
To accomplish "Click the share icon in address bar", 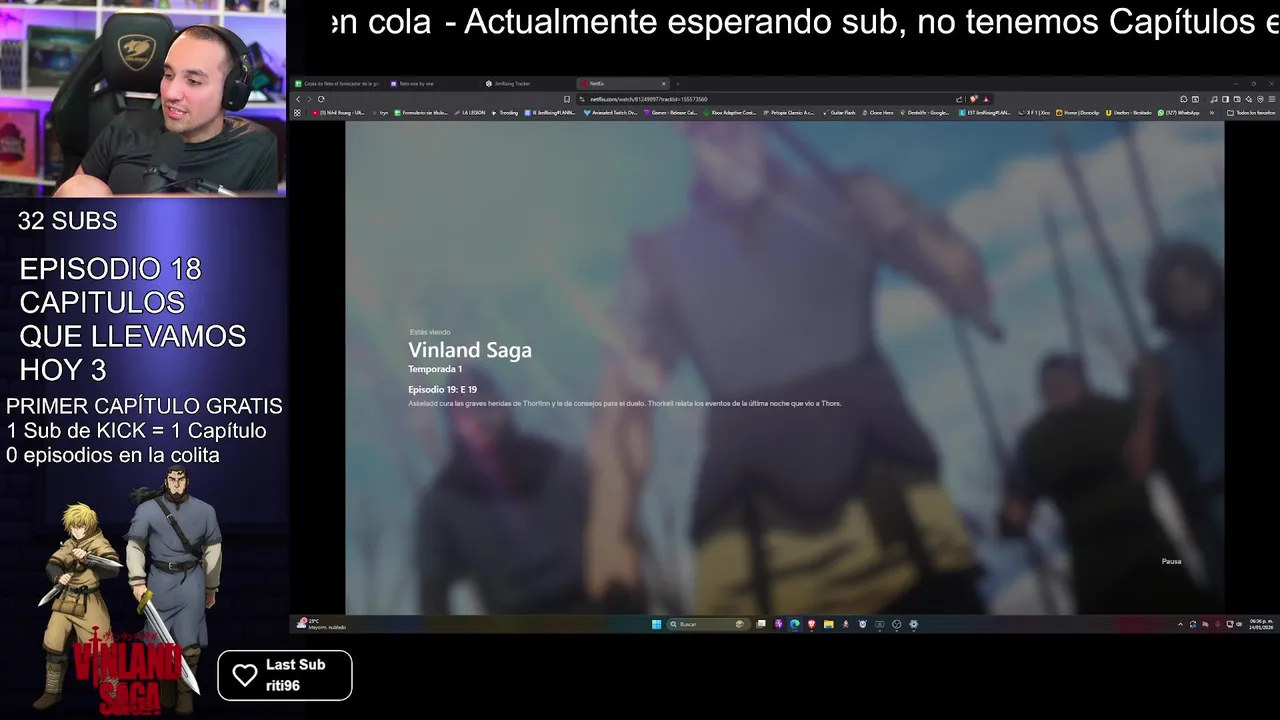I will point(959,99).
